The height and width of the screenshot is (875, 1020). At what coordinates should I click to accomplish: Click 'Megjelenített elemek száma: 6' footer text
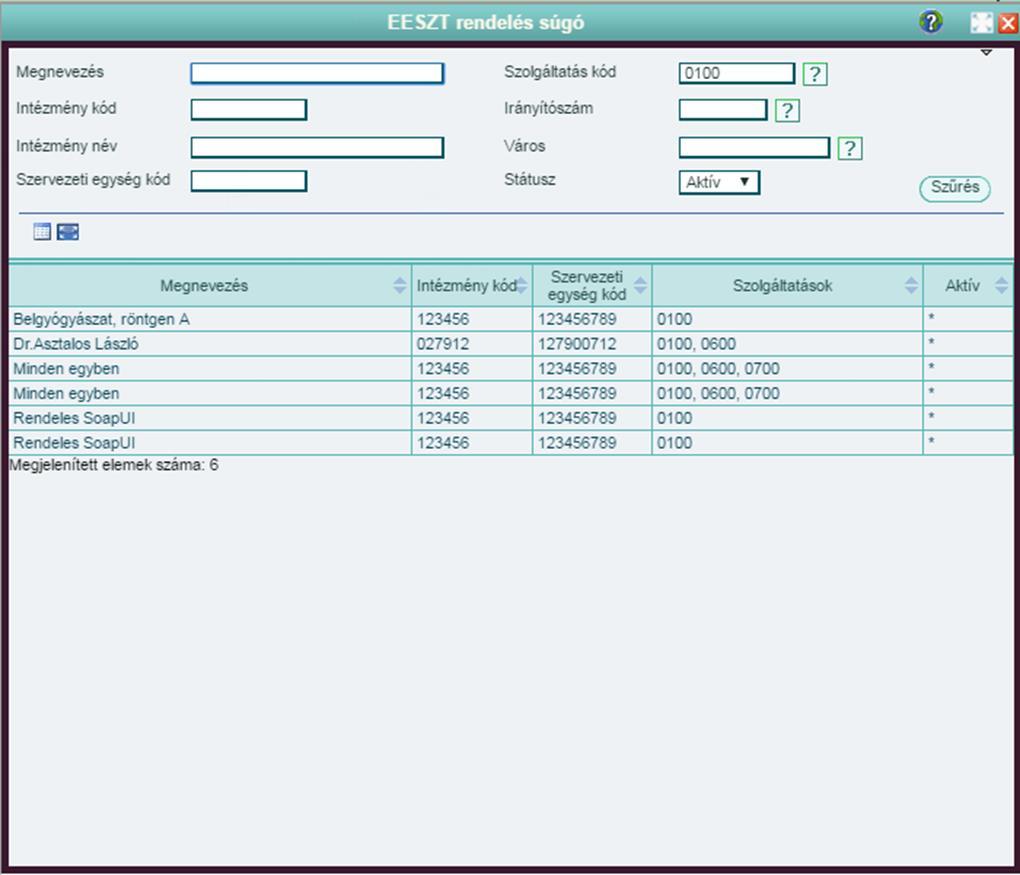(x=114, y=465)
